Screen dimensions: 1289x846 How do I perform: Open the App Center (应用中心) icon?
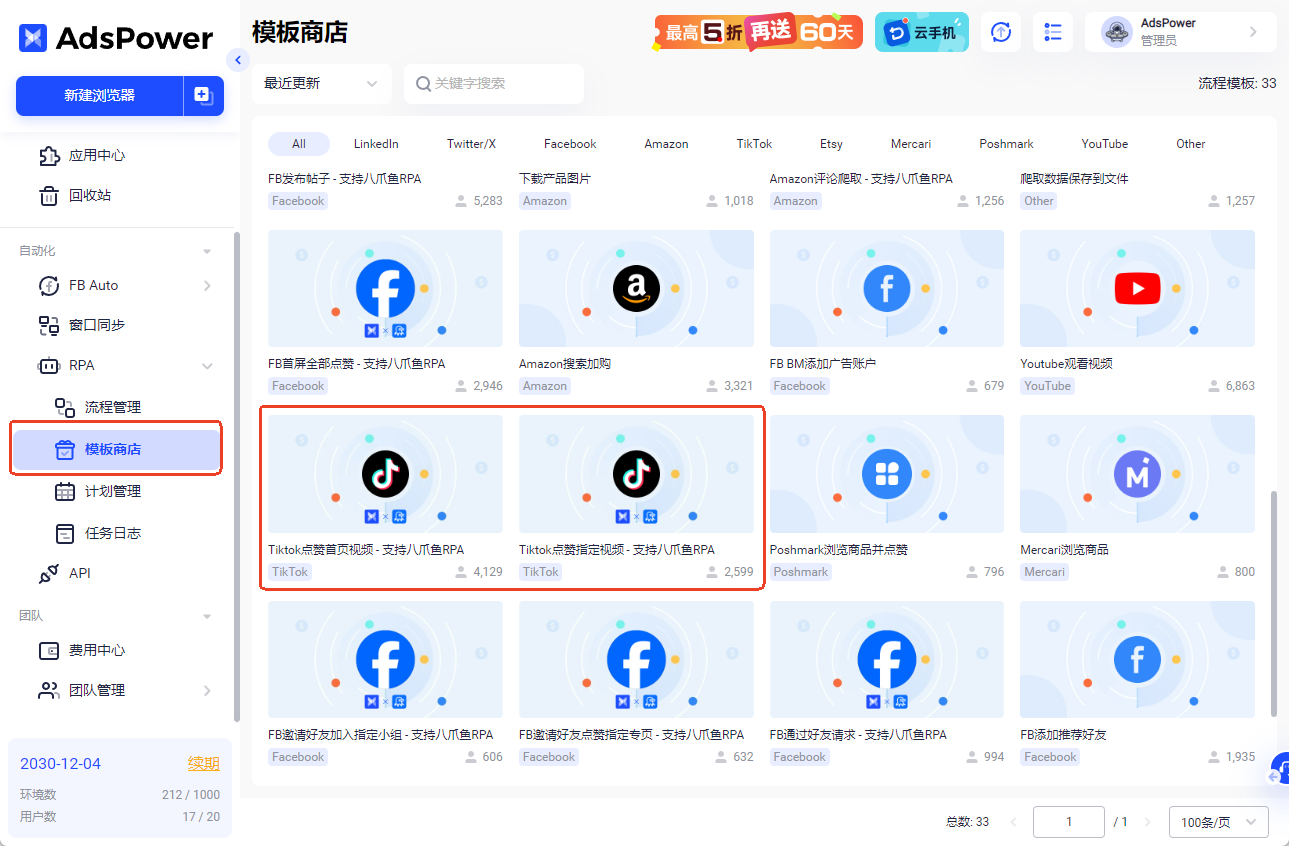click(49, 155)
